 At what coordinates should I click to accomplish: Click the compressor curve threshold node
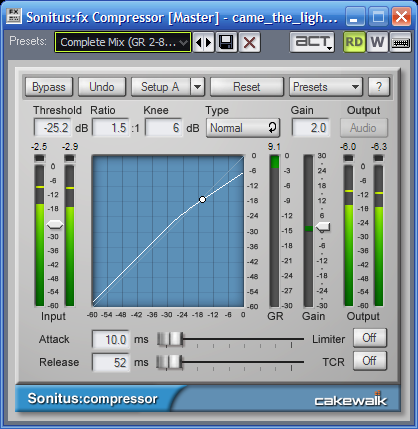point(202,199)
